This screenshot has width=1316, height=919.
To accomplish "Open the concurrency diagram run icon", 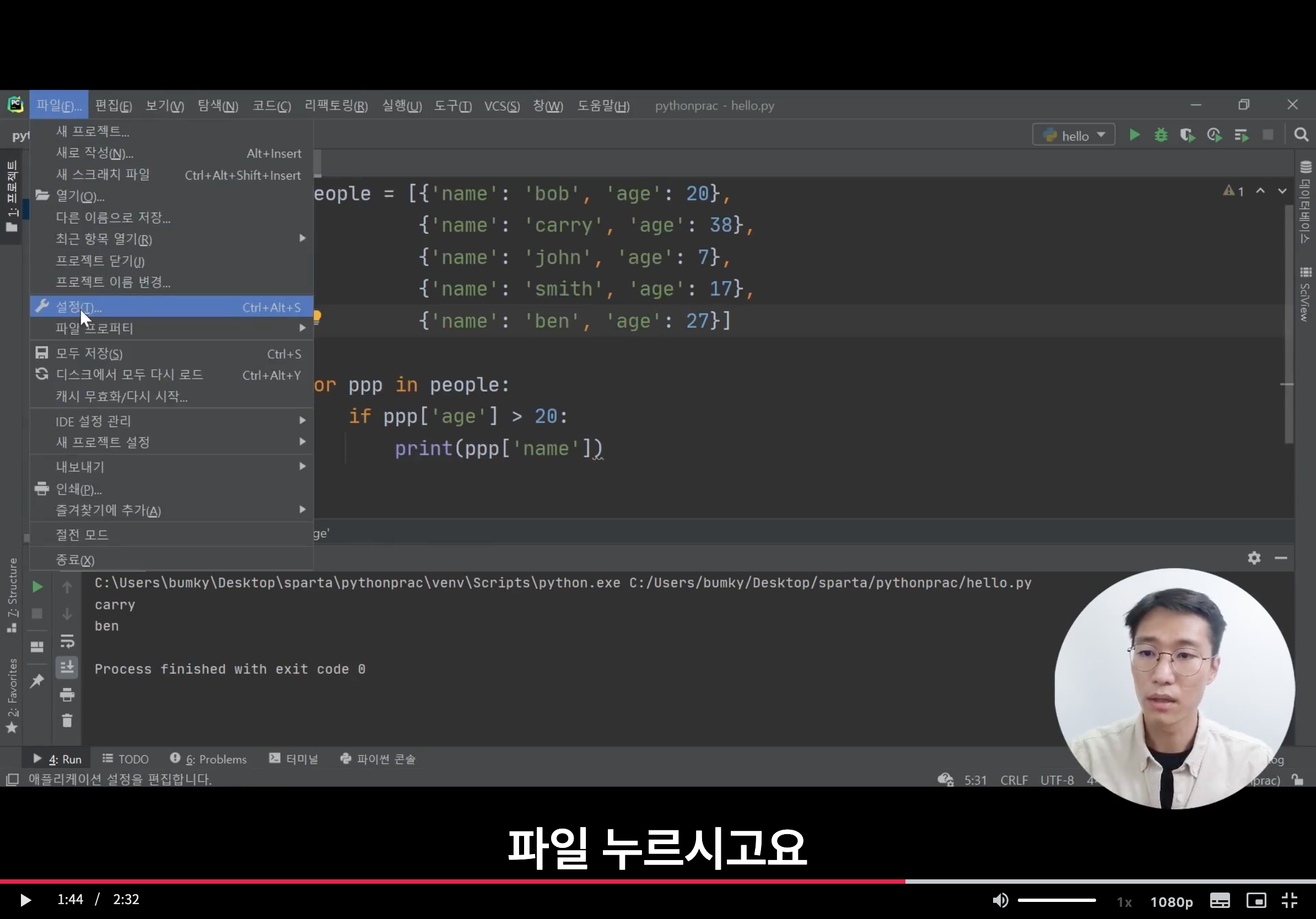I will click(x=1241, y=135).
